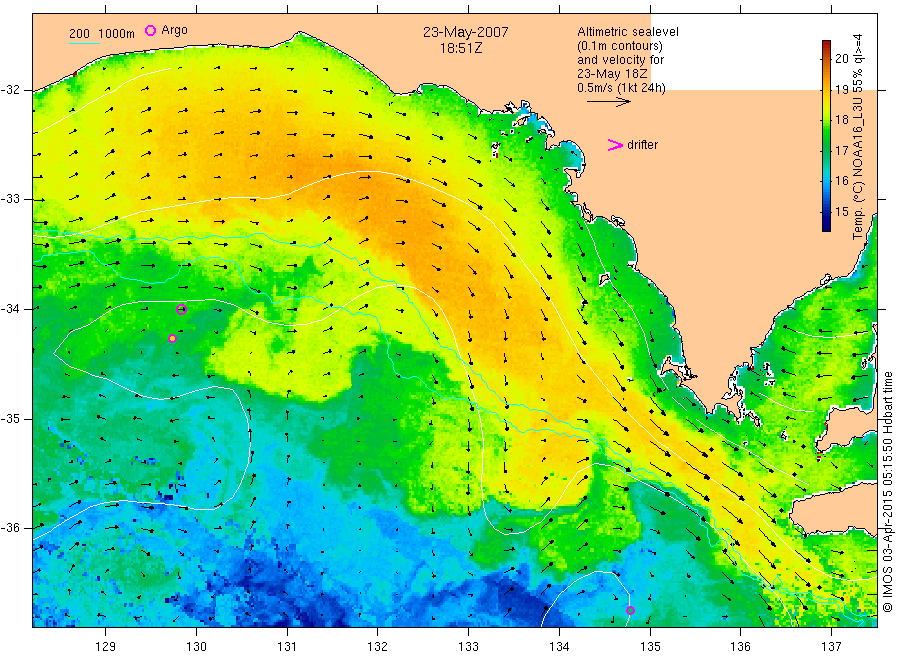Click the dark red top of the temperature color bar

coord(826,45)
